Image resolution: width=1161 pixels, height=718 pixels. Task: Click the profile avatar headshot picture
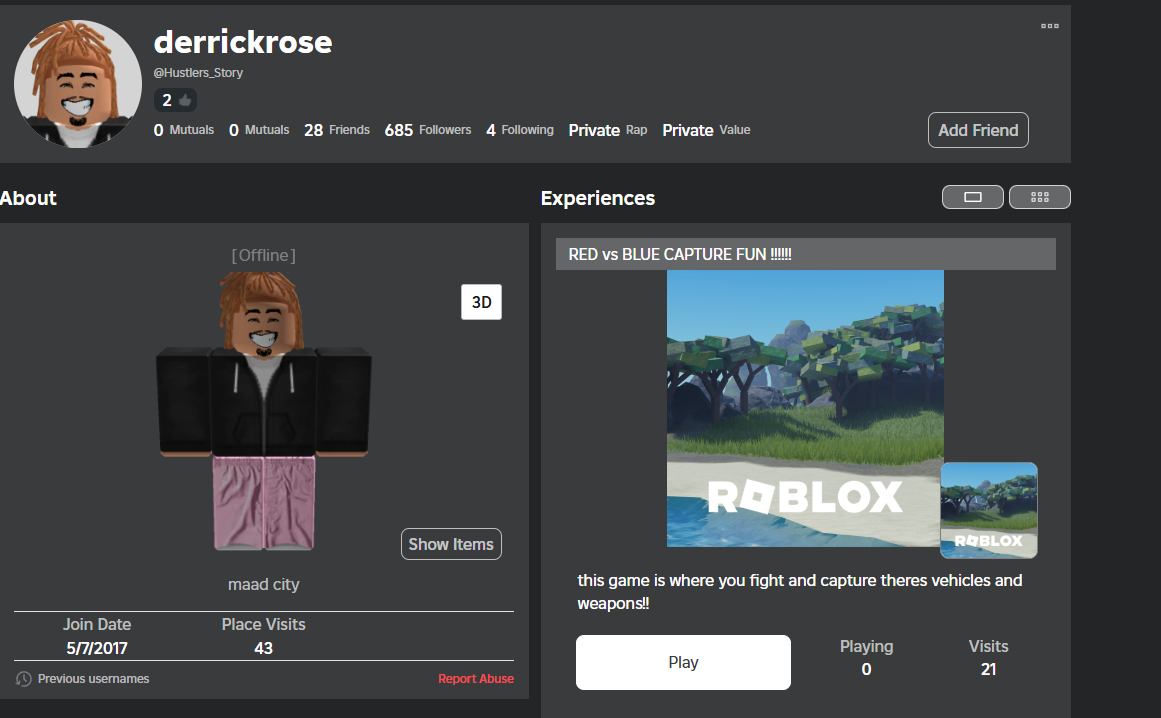78,84
